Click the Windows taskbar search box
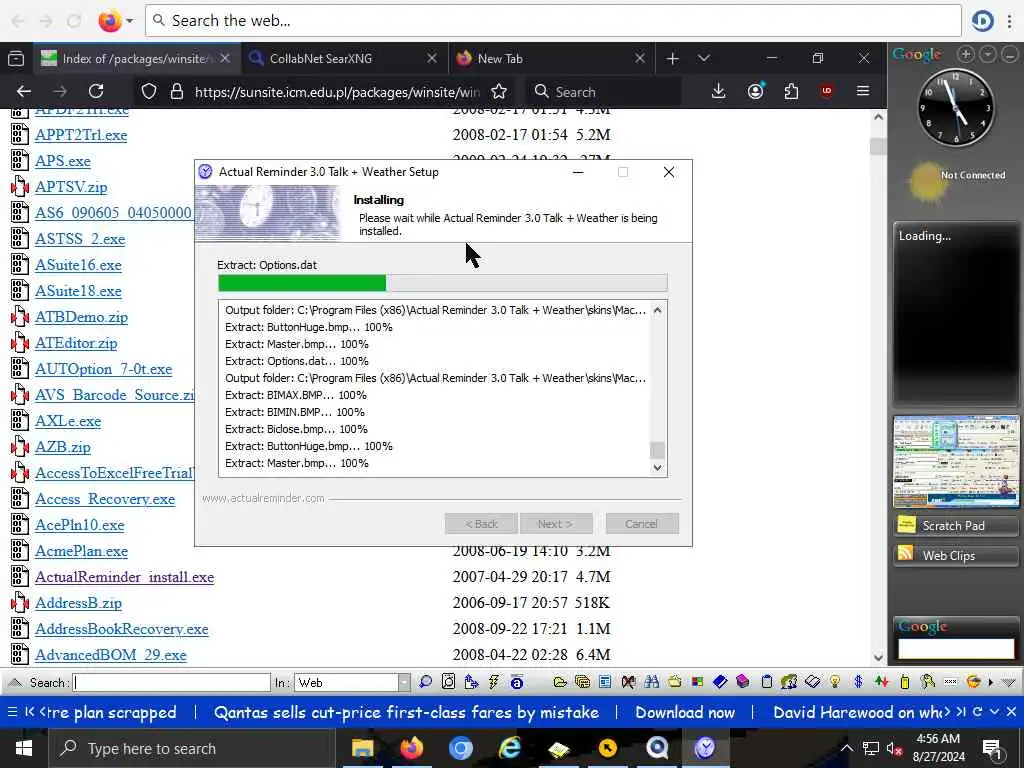The height and width of the screenshot is (768, 1024). (193, 748)
